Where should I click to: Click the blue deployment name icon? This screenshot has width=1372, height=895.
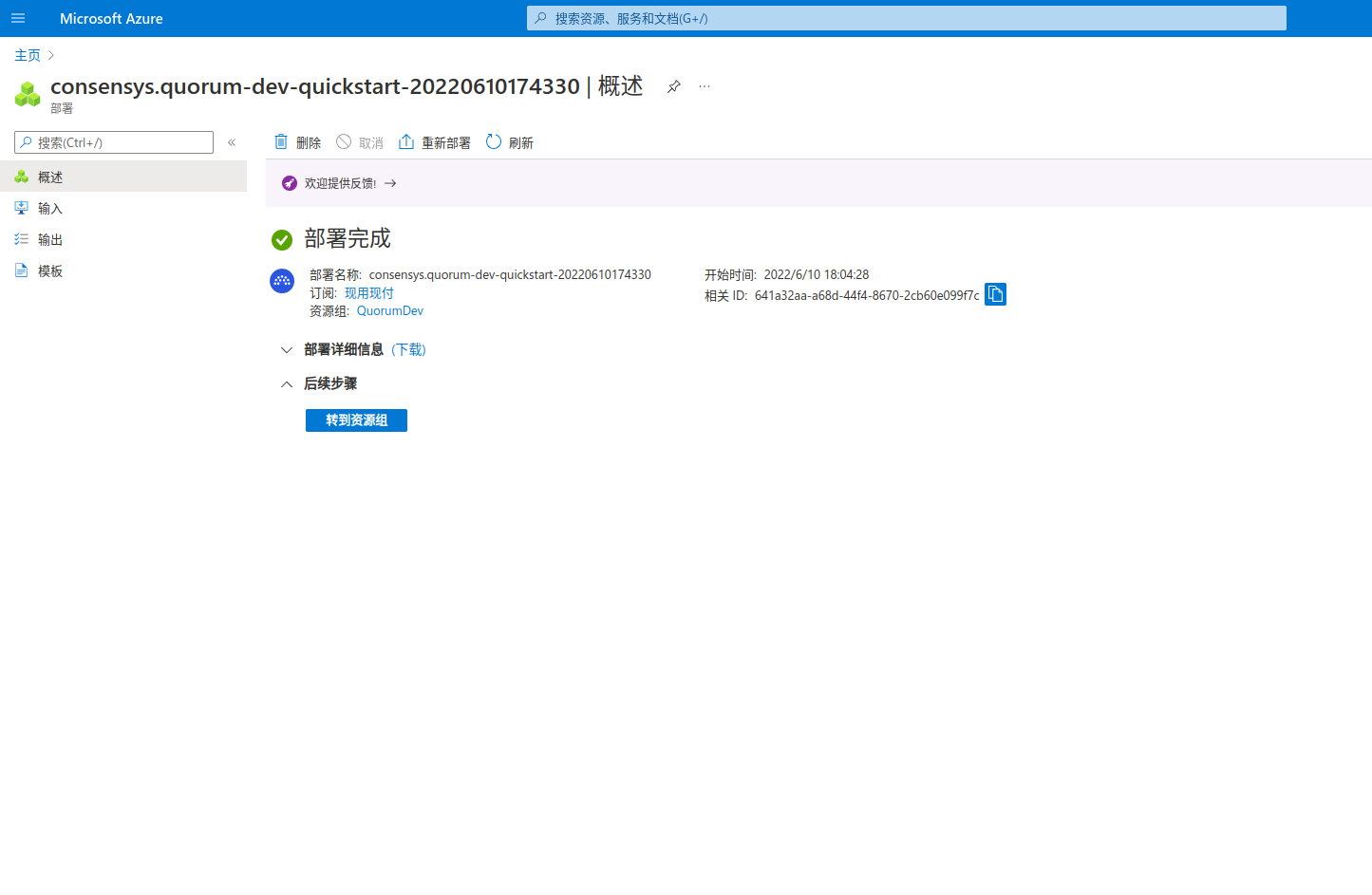pos(282,281)
